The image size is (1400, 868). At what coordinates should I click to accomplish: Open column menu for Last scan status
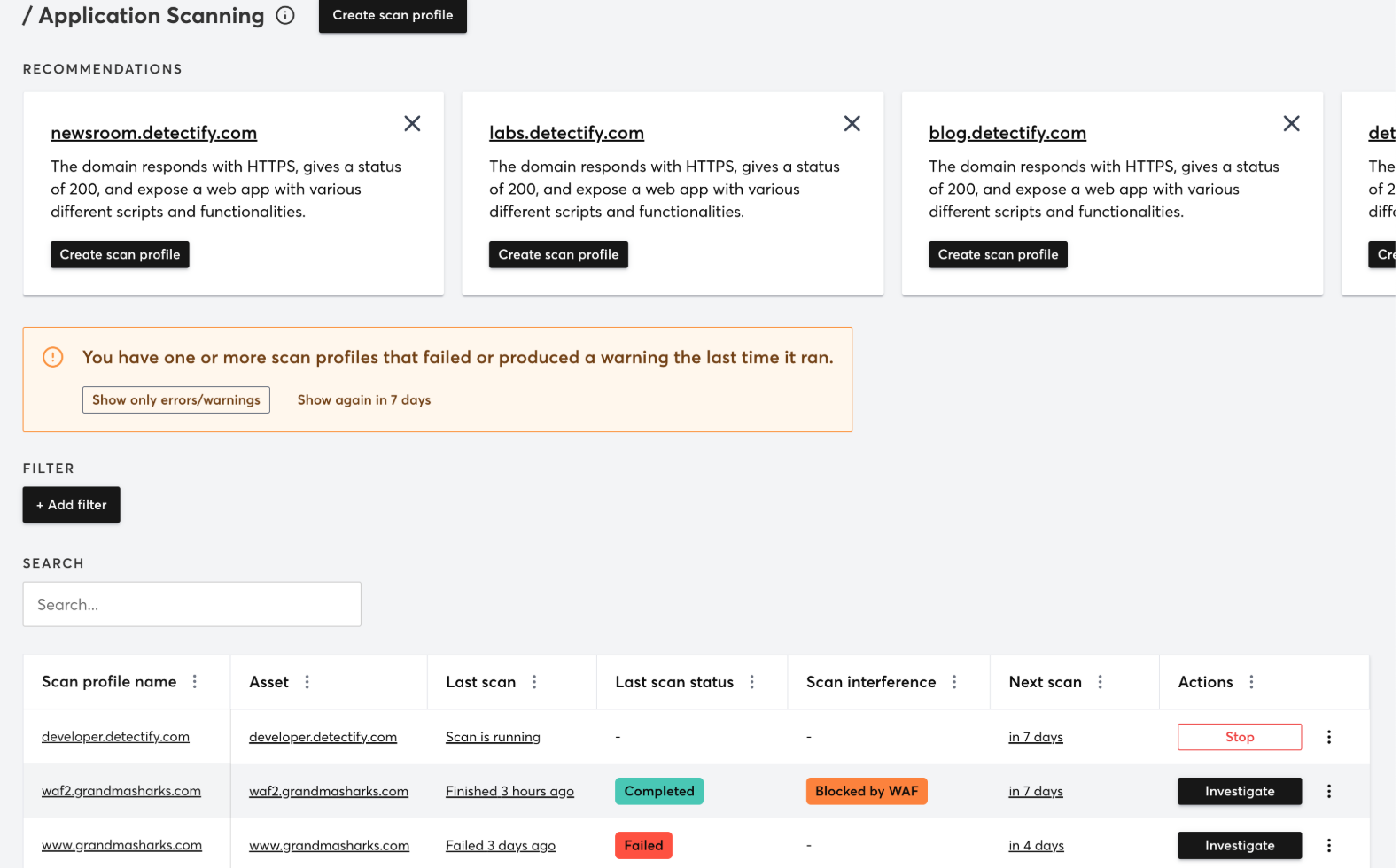[752, 681]
